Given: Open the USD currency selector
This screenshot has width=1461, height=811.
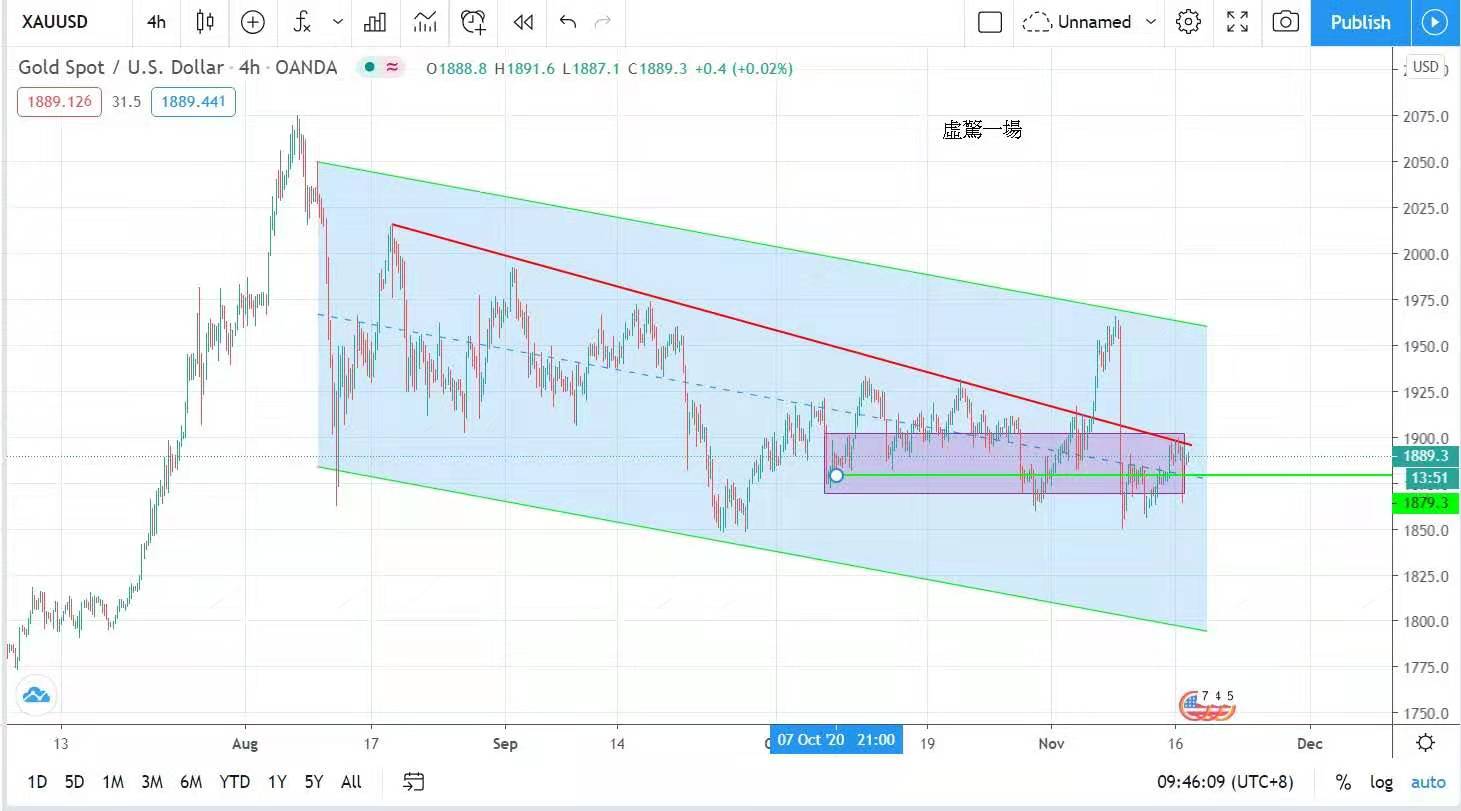Looking at the screenshot, I should [x=1425, y=67].
